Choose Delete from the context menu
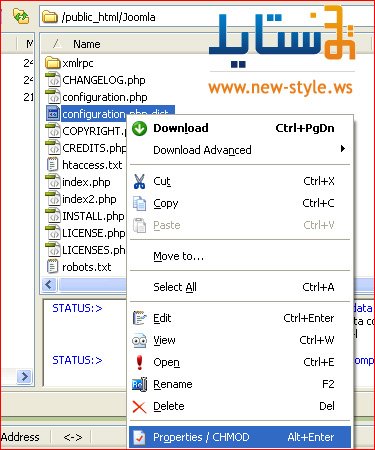This screenshot has height=450, width=375. (240, 406)
